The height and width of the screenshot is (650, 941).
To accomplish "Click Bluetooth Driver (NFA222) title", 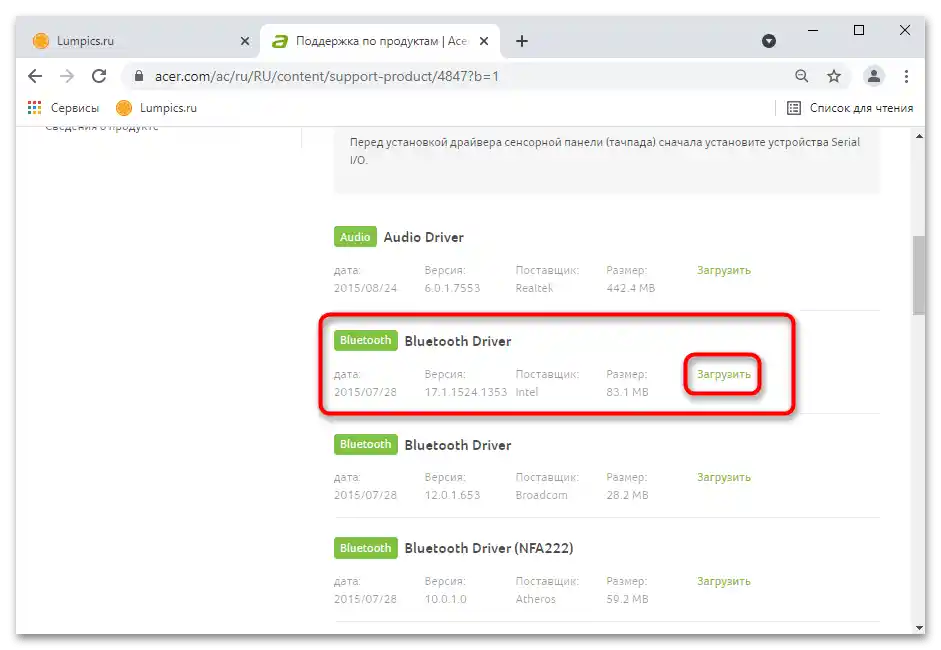I will click(489, 549).
